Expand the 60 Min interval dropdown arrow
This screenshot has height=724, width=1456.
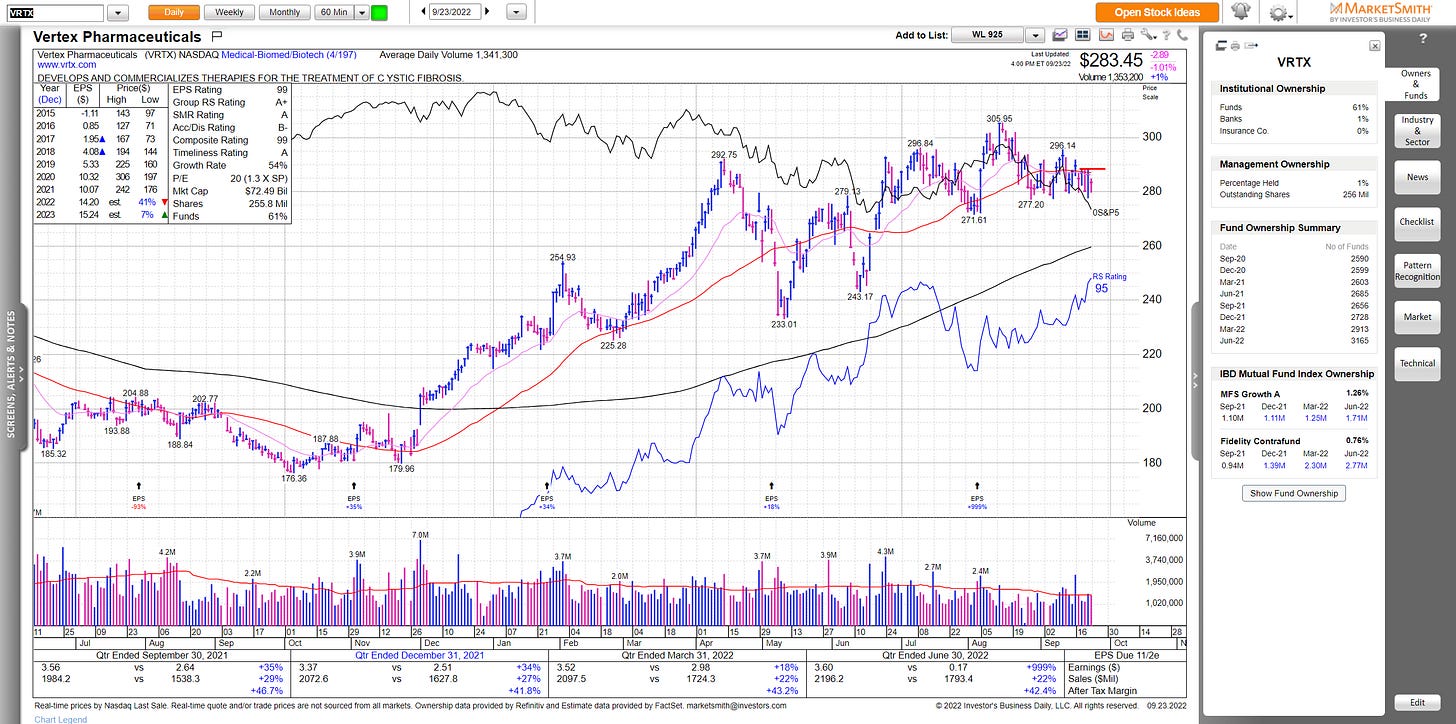coord(360,12)
